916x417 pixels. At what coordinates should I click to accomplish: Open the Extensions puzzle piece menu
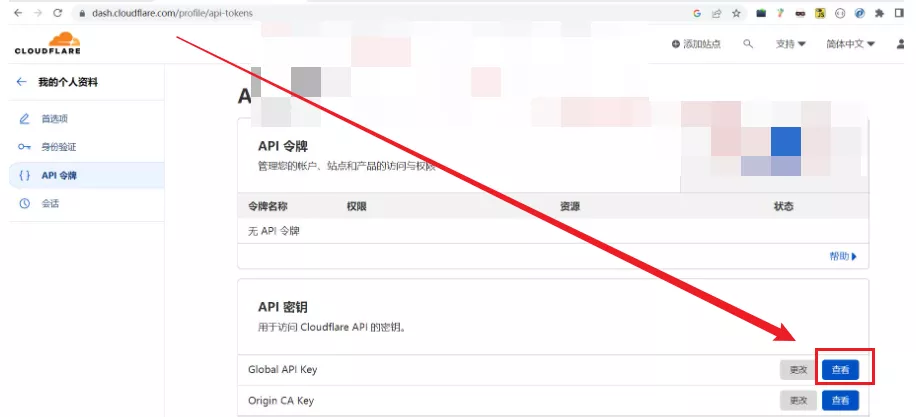[x=879, y=13]
